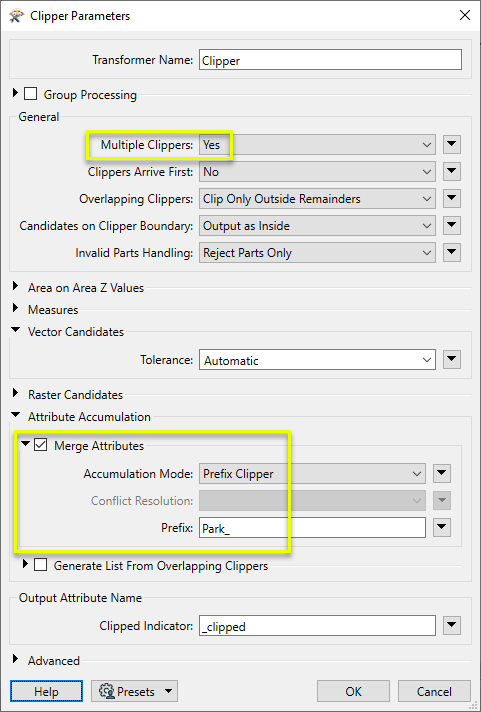481x712 pixels.
Task: Open Candidates on Clipper Boundary dropdown
Action: point(317,226)
